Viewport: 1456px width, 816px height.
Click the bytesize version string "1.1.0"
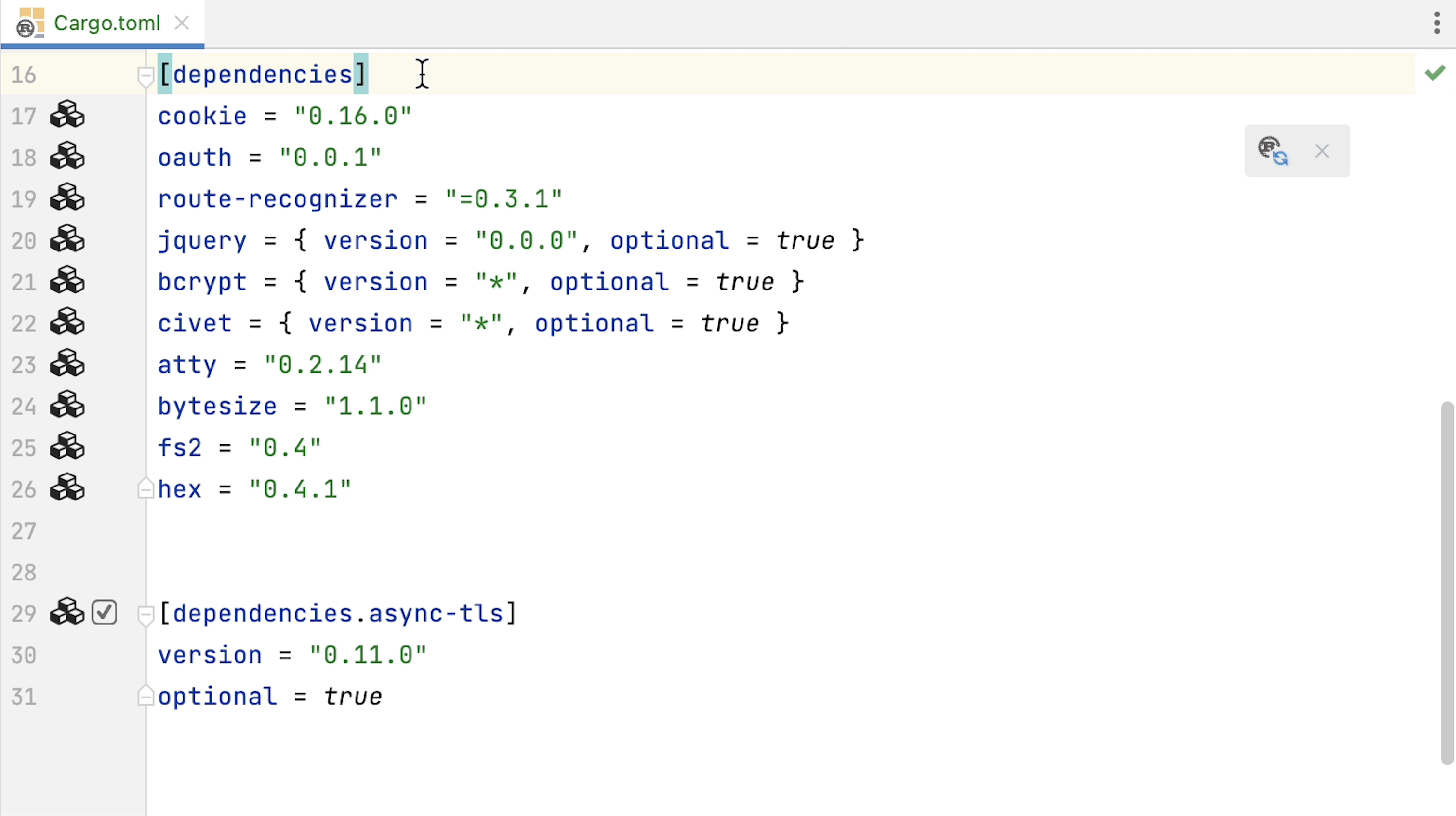(x=375, y=406)
